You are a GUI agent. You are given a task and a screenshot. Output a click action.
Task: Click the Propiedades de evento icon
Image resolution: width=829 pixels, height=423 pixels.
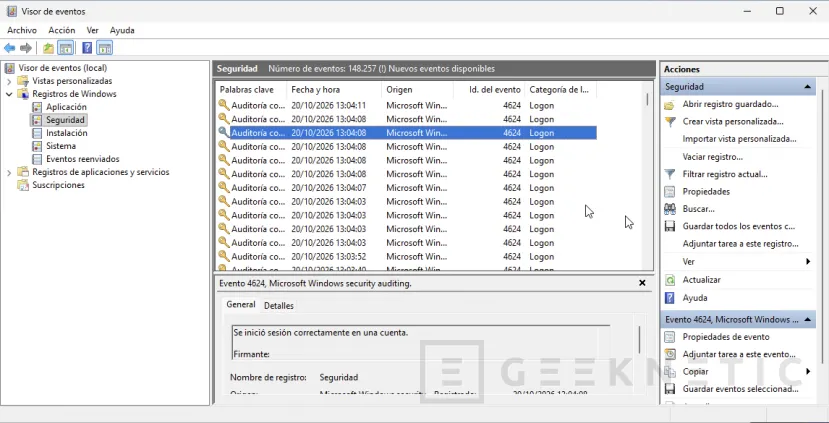pyautogui.click(x=669, y=337)
